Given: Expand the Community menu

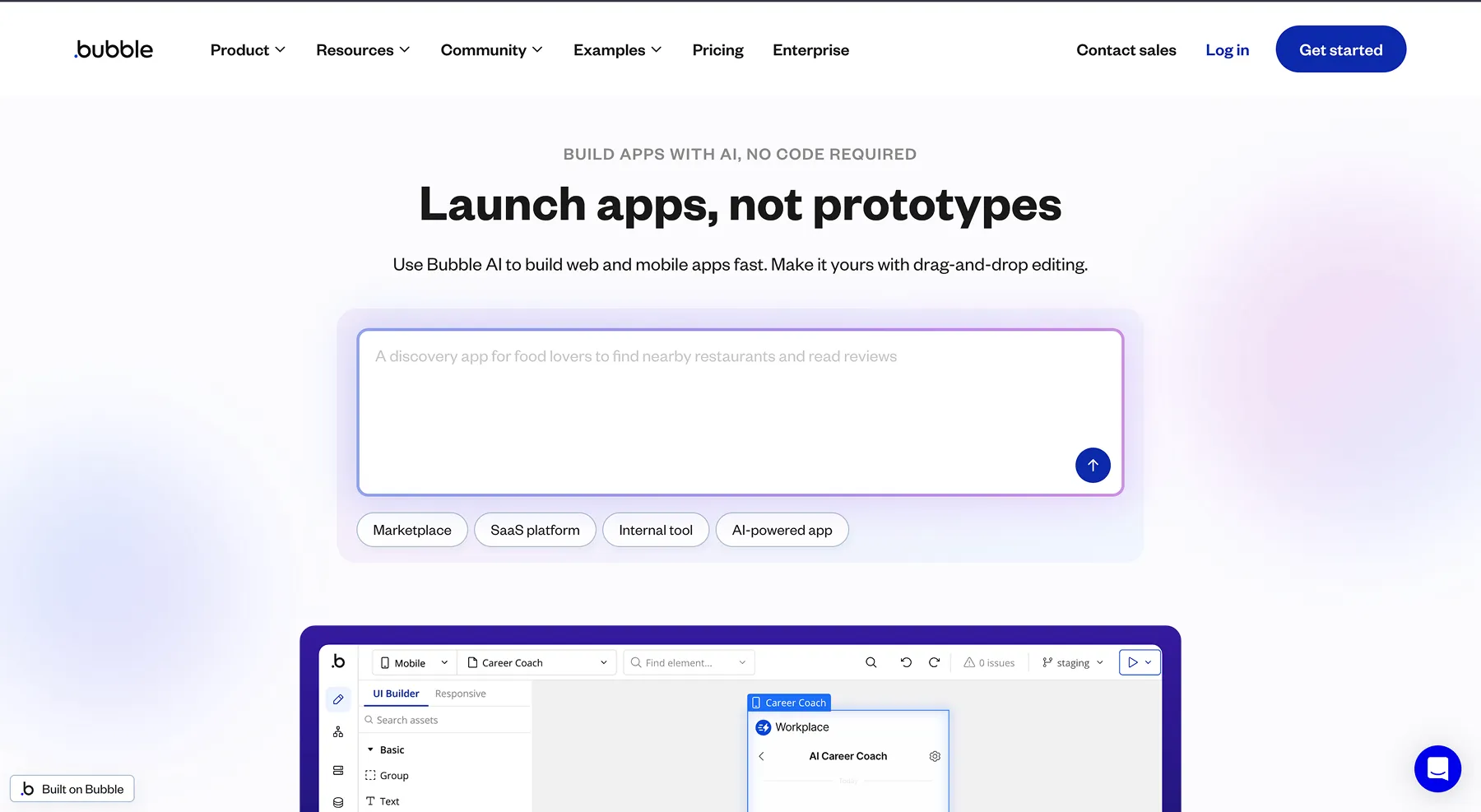Looking at the screenshot, I should (x=491, y=50).
